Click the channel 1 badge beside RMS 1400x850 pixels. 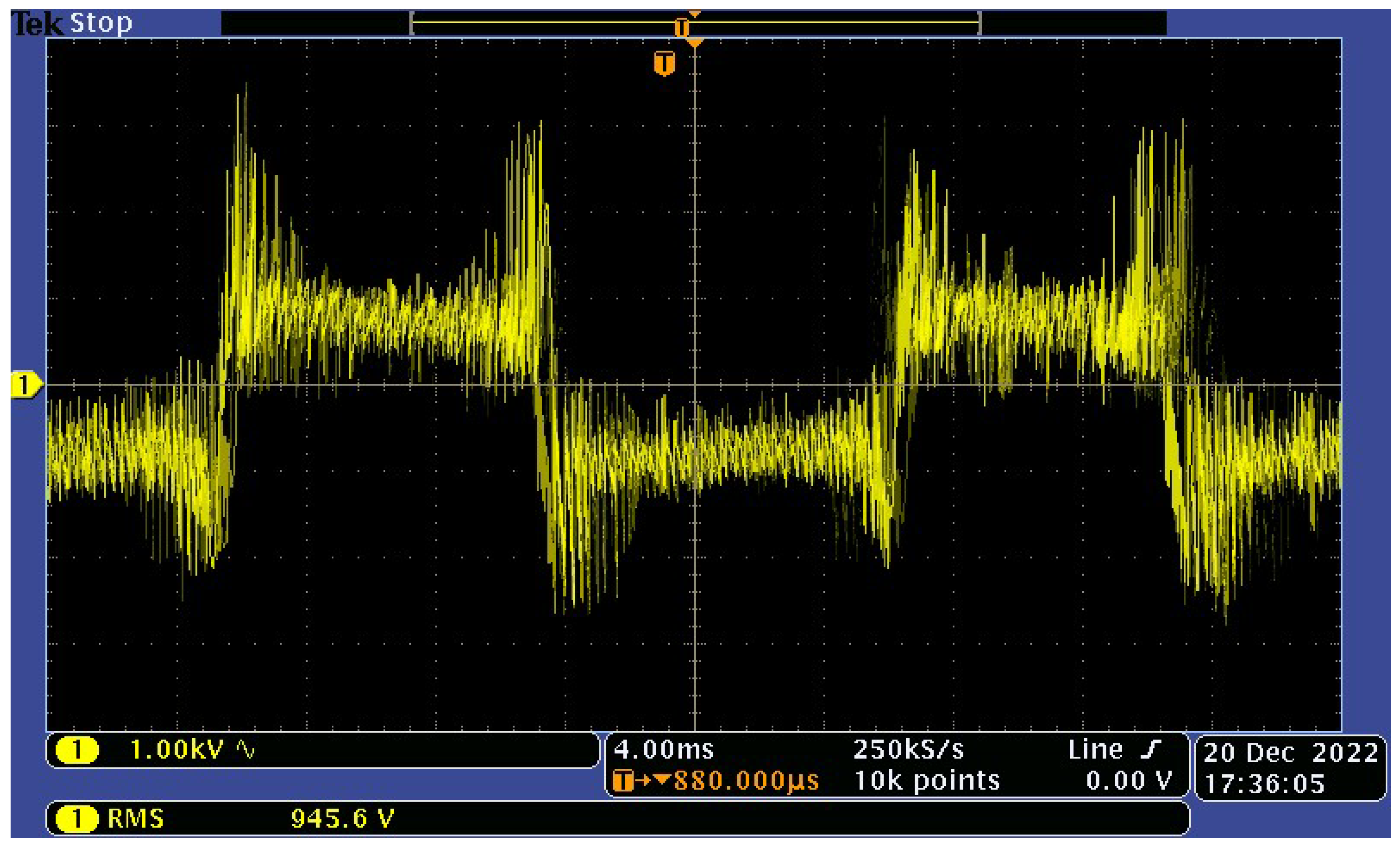(x=77, y=819)
